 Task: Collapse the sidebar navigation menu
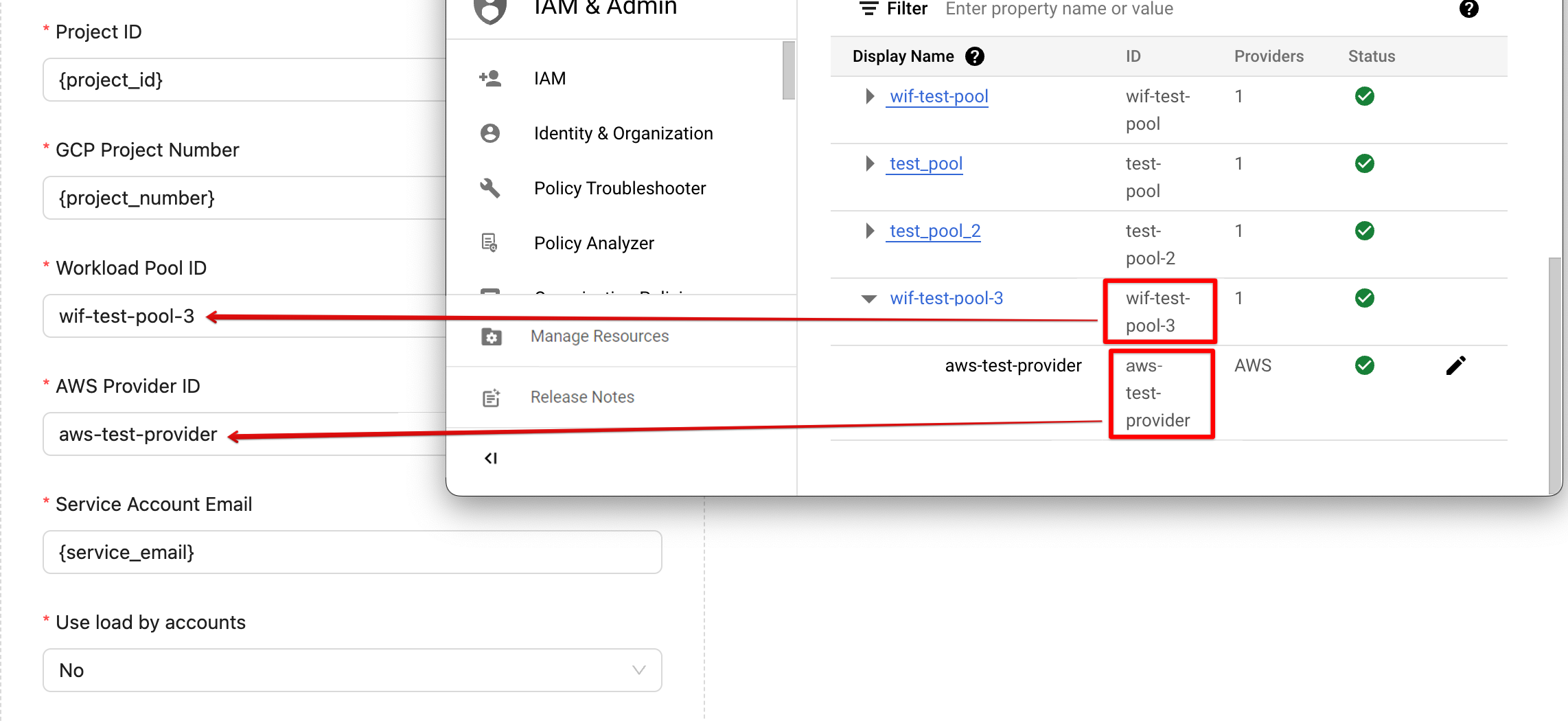click(x=491, y=458)
